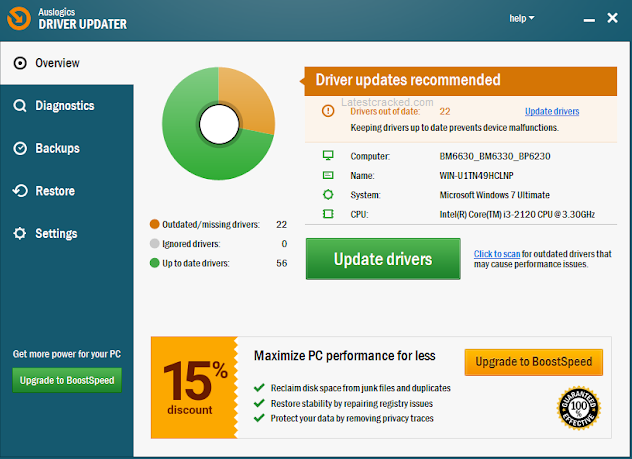
Task: Click orange Upgrade to BoostSpeed button
Action: click(x=534, y=362)
